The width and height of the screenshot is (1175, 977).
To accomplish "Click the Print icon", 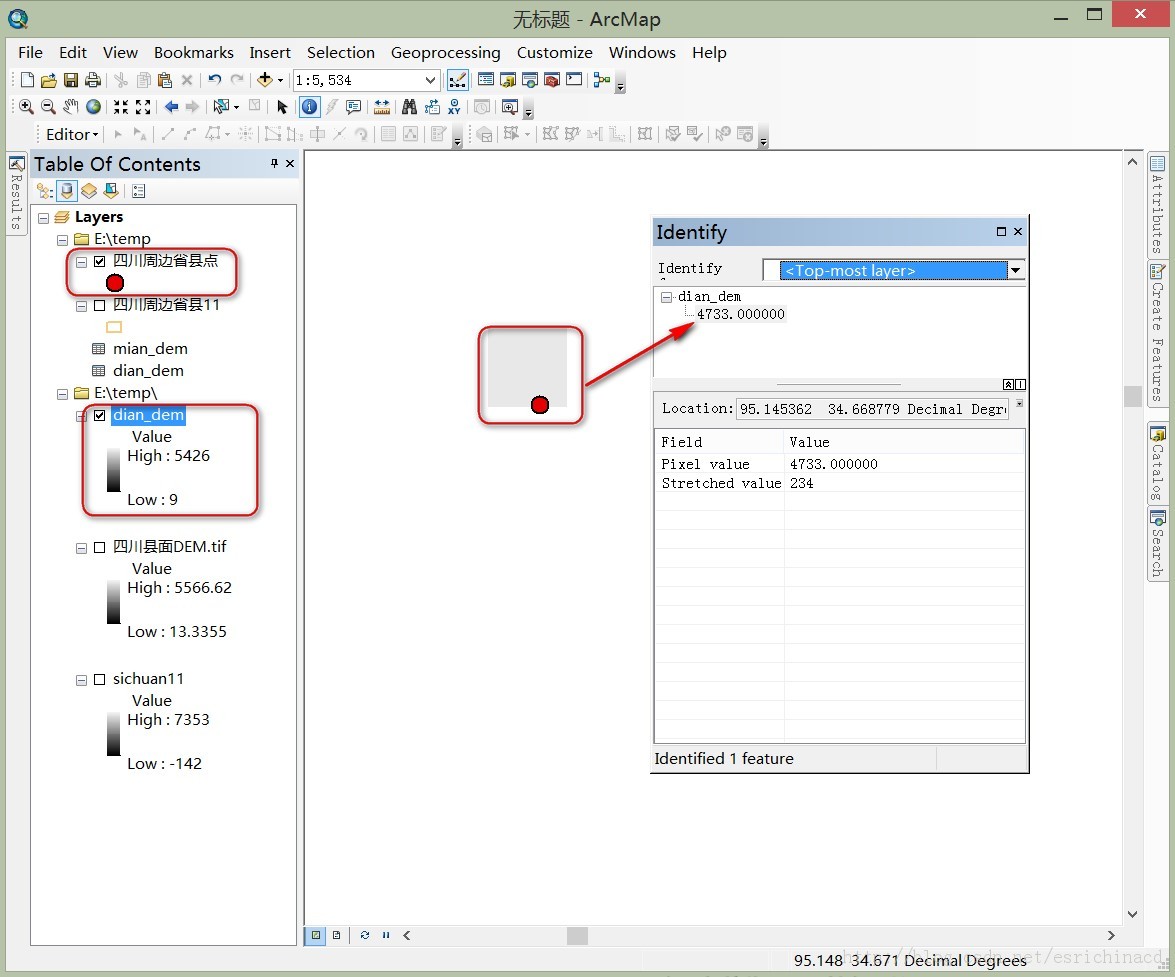I will pyautogui.click(x=93, y=80).
